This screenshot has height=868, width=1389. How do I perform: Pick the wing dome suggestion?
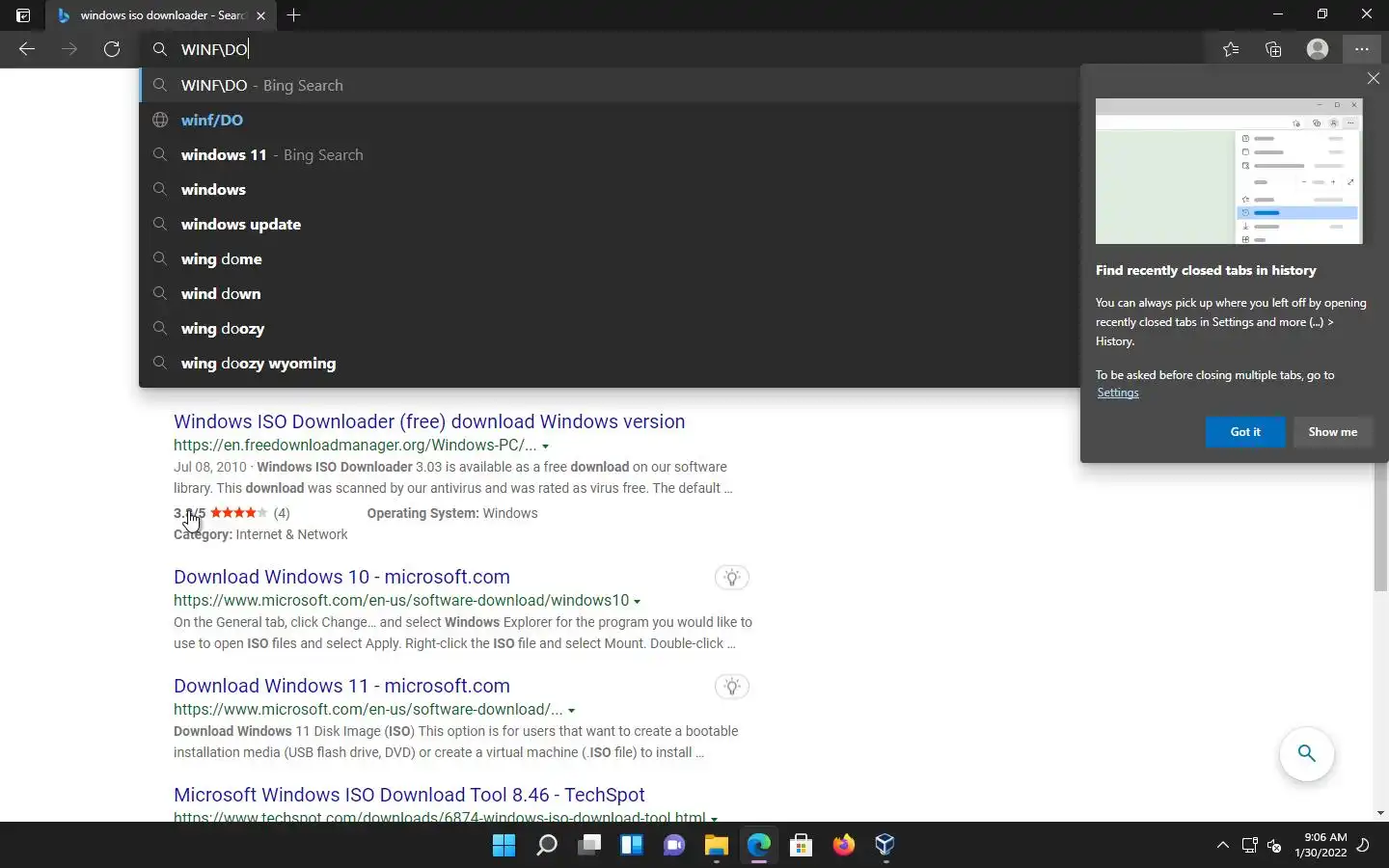click(610, 258)
